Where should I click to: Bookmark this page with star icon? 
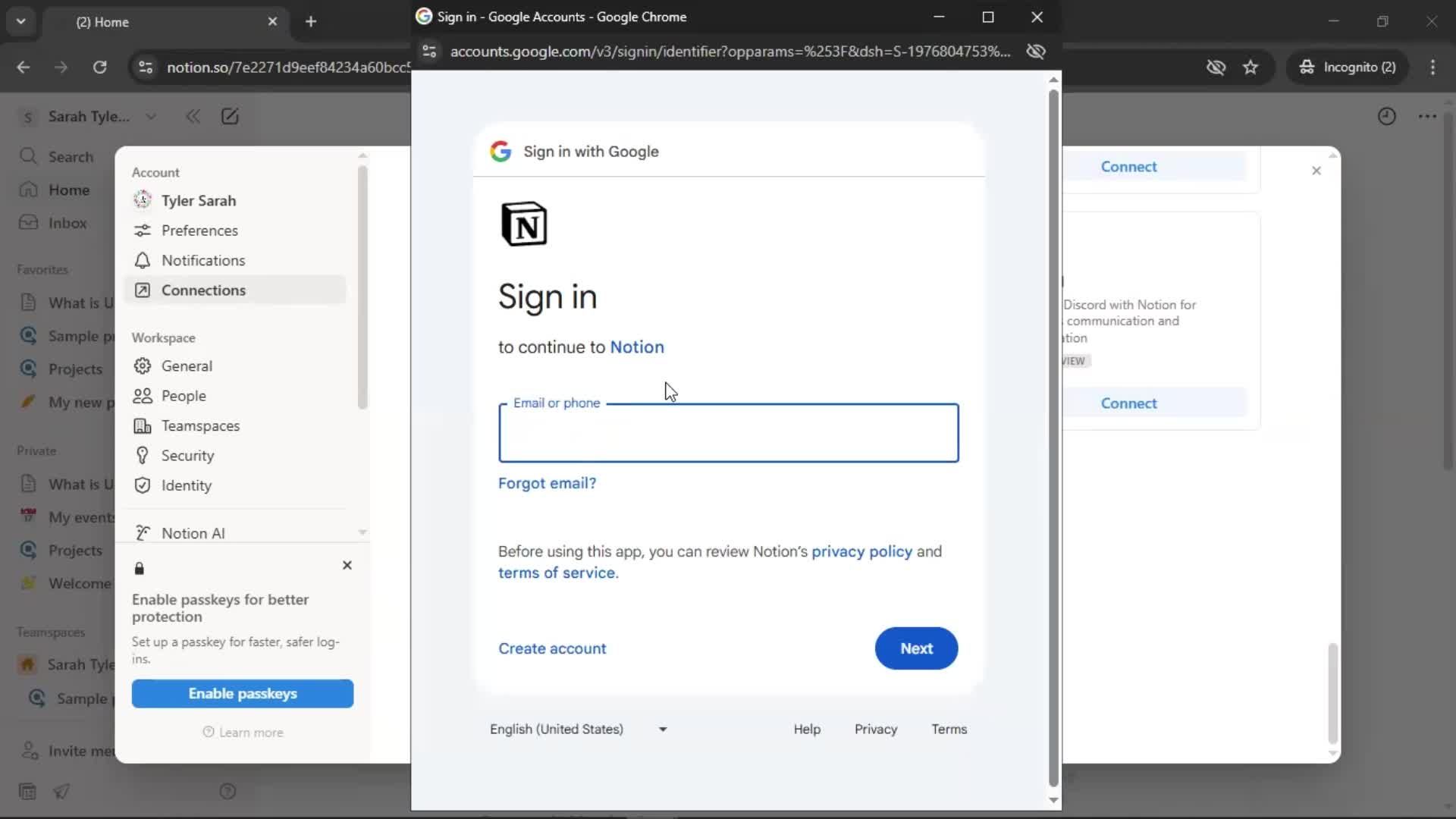[x=1250, y=67]
